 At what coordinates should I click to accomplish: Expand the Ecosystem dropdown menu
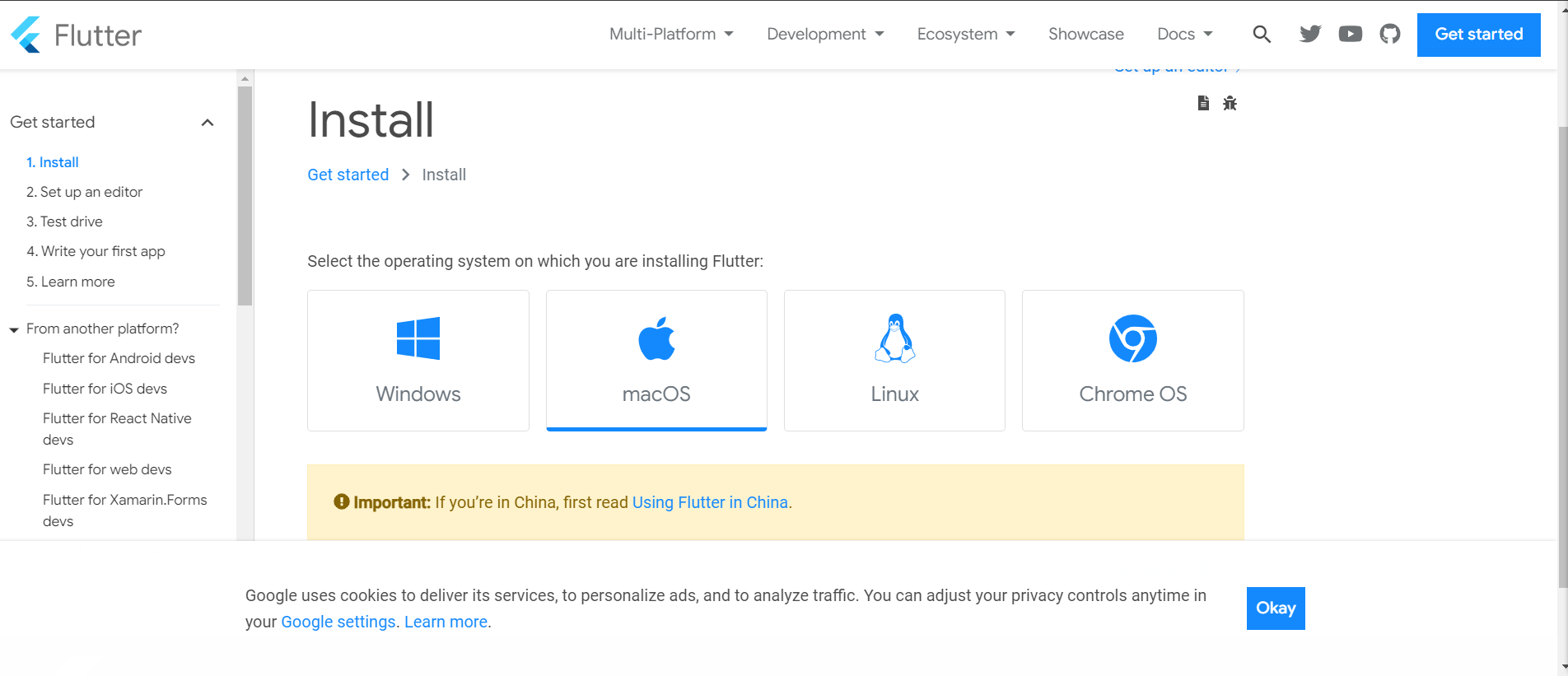tap(966, 34)
